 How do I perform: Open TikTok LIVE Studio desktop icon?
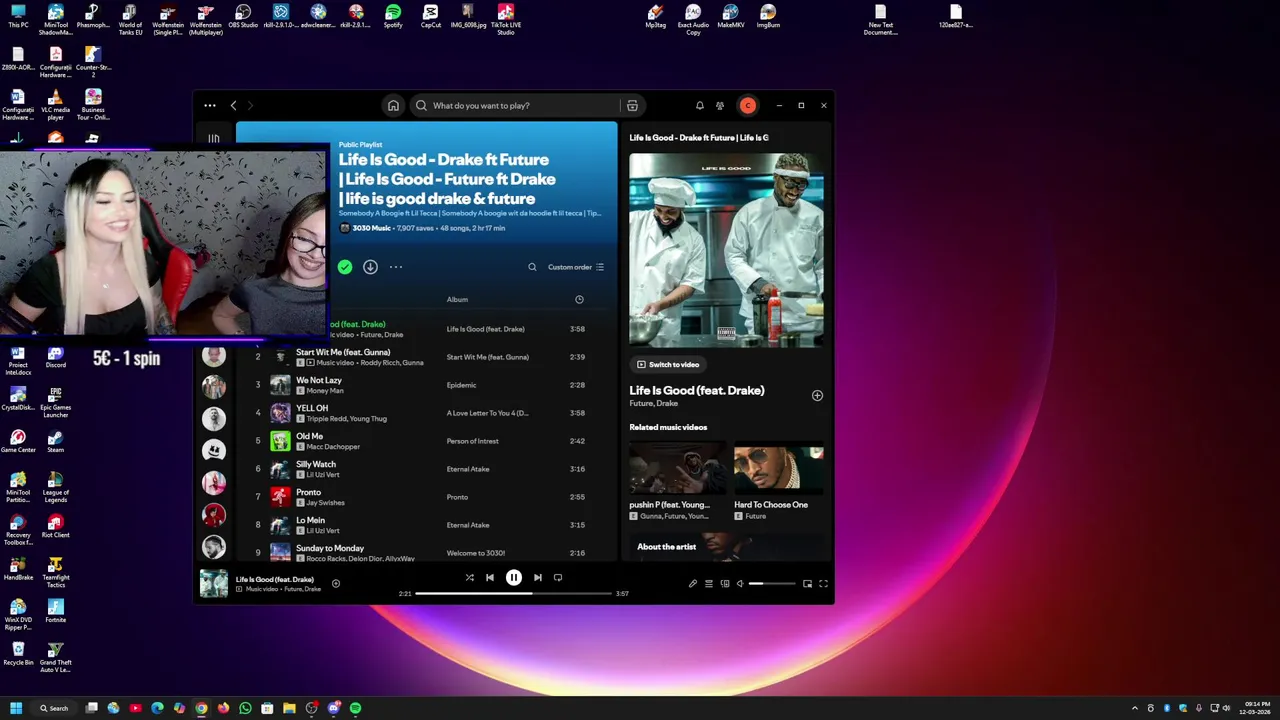[x=506, y=19]
